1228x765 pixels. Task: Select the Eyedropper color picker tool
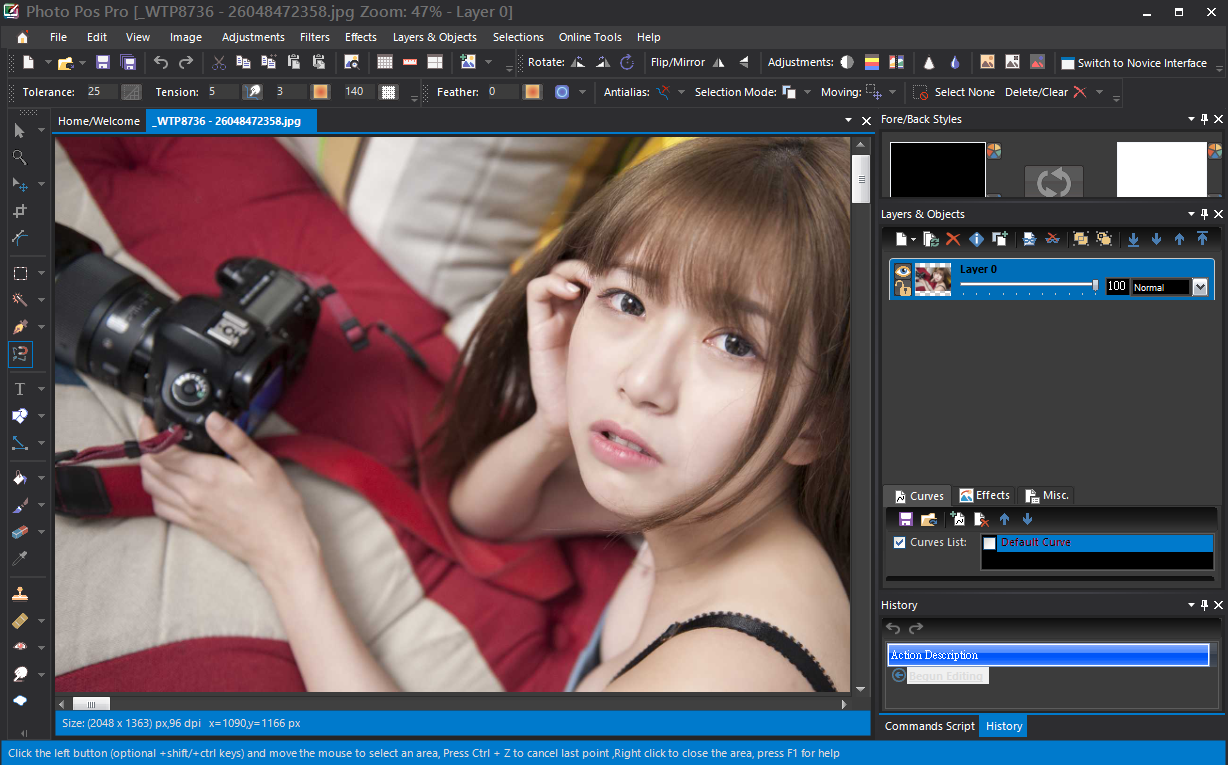19,559
